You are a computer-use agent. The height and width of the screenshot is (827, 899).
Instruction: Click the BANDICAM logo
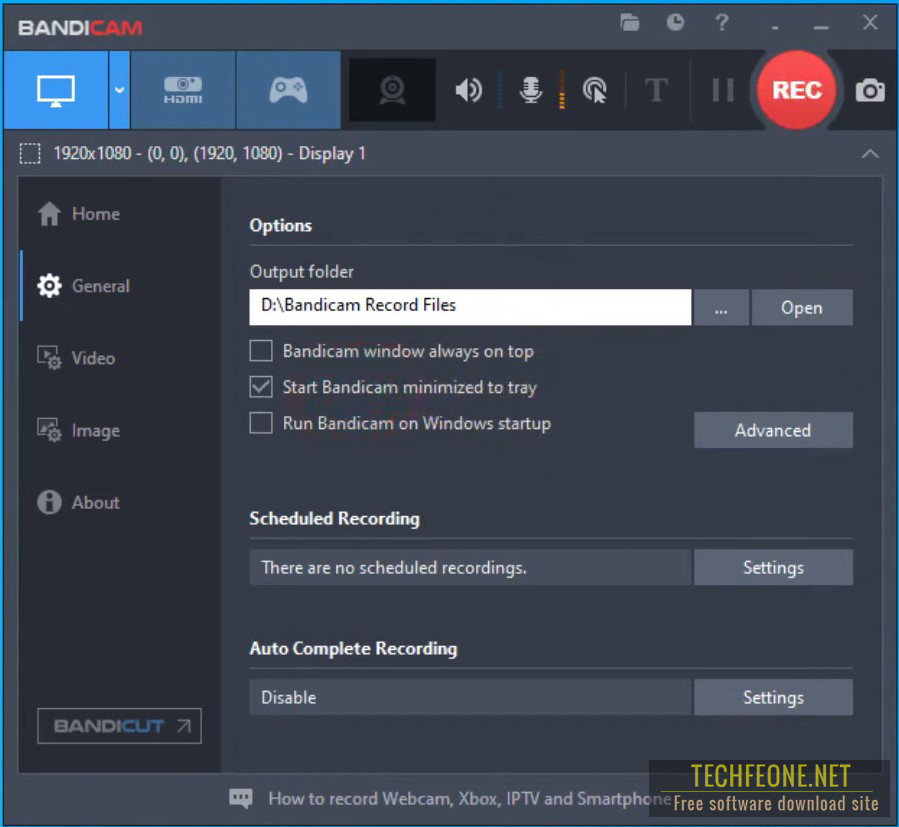80,28
